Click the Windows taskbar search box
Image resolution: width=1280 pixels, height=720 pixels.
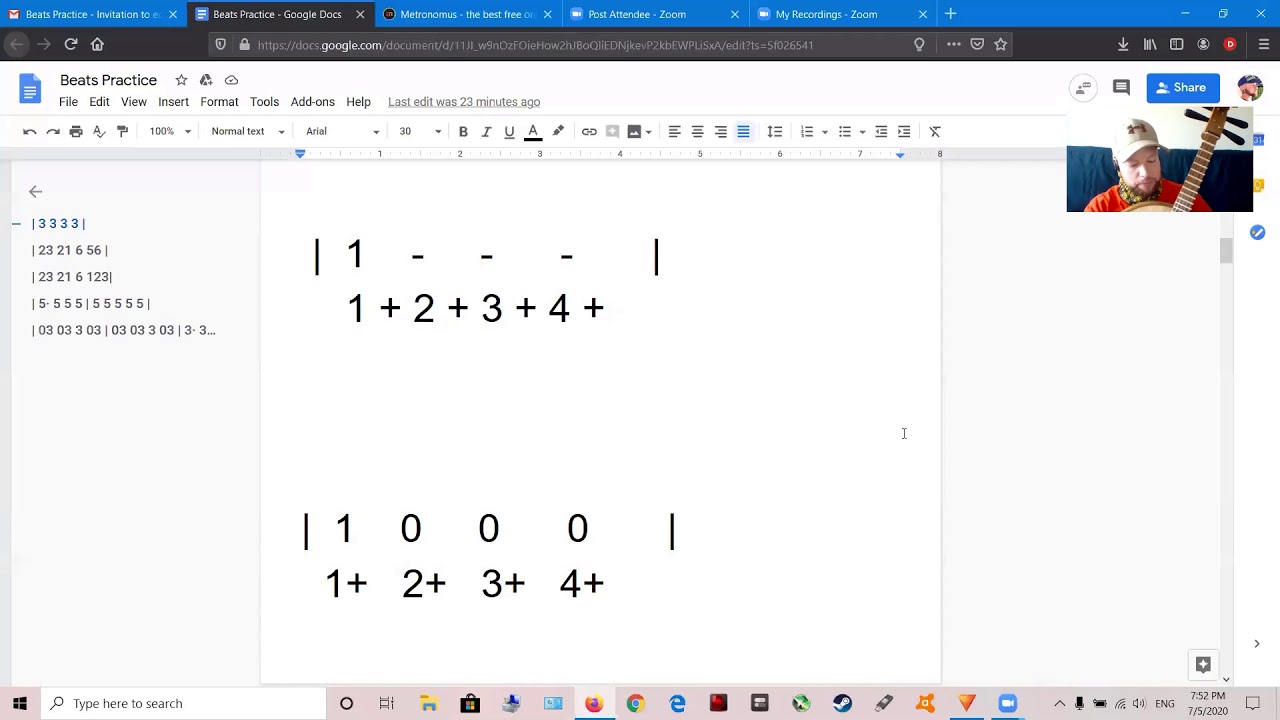pos(184,703)
